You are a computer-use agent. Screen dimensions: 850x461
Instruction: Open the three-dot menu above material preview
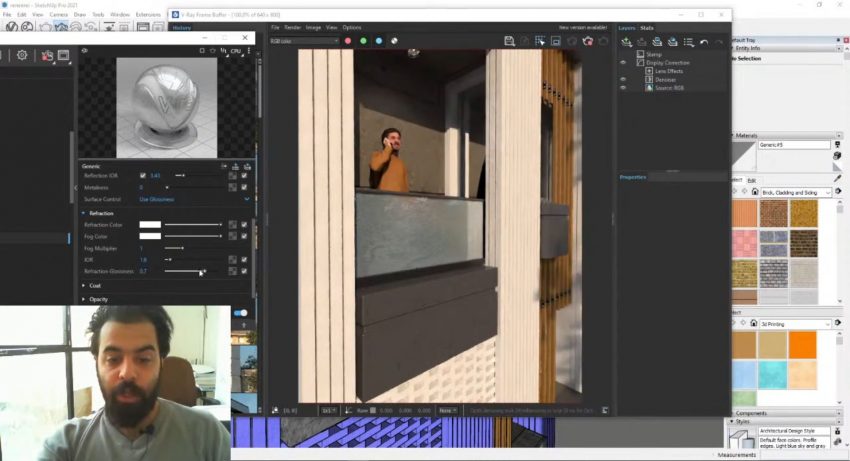point(249,50)
